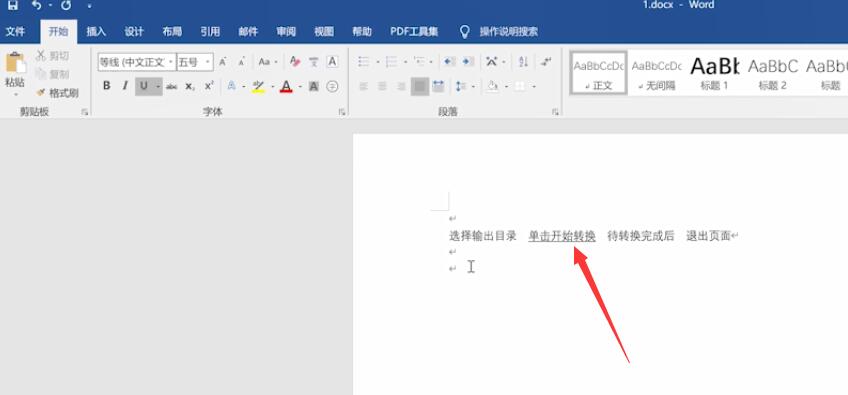
Task: Click the Align Left icon
Action: coord(364,86)
